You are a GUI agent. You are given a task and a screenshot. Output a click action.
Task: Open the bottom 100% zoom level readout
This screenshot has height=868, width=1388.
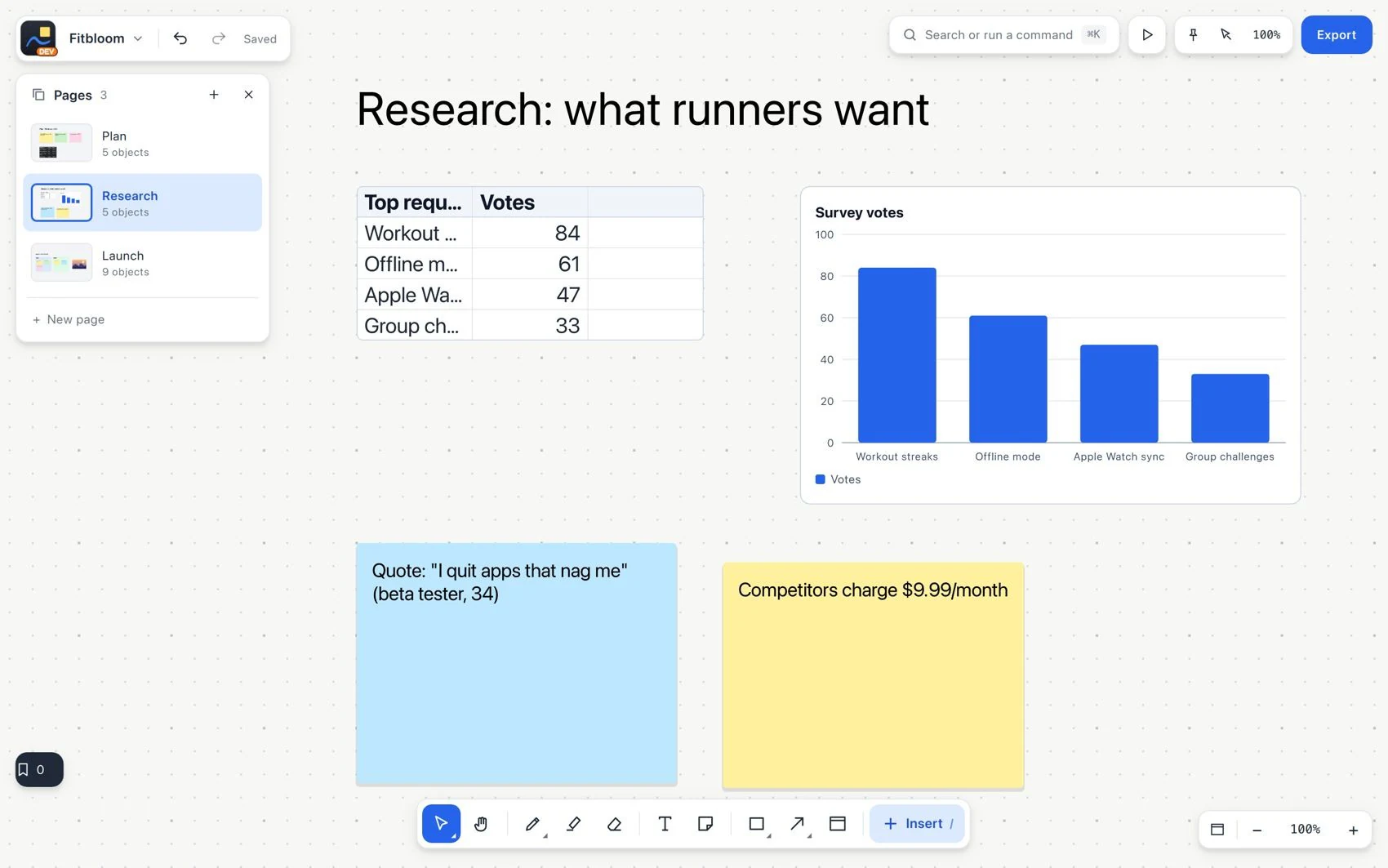click(x=1305, y=830)
